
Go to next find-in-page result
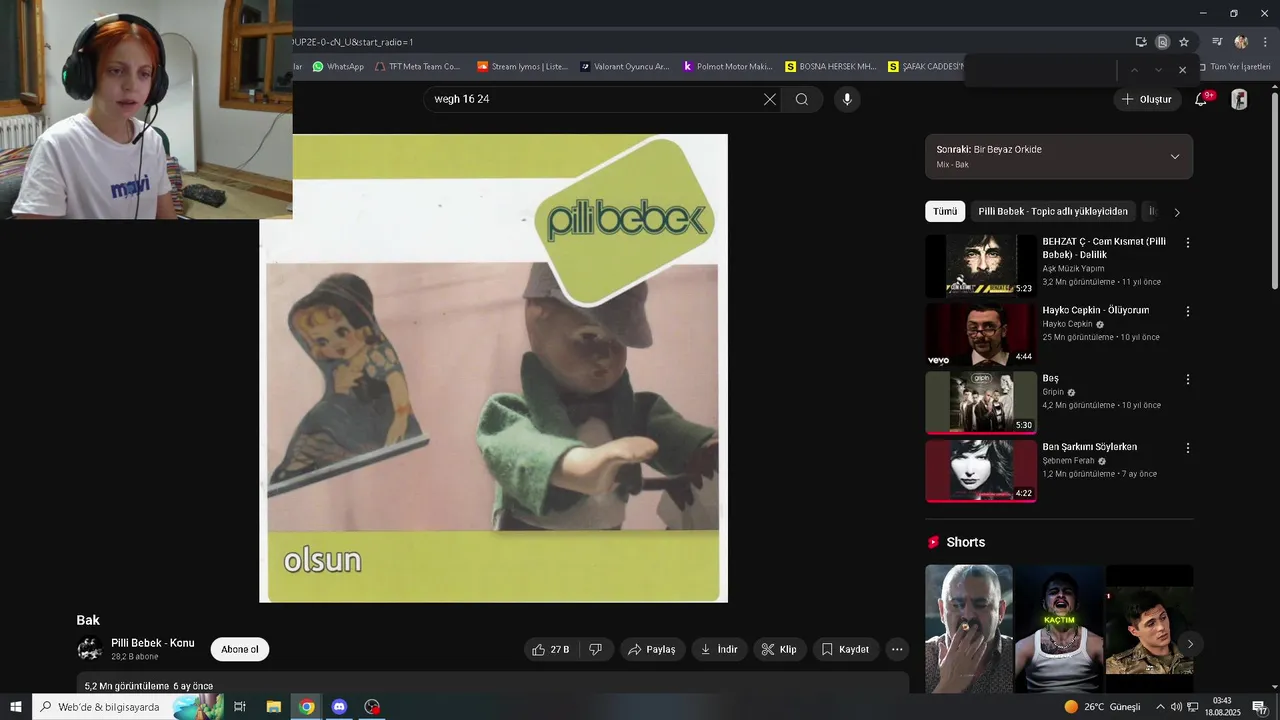pos(1158,70)
